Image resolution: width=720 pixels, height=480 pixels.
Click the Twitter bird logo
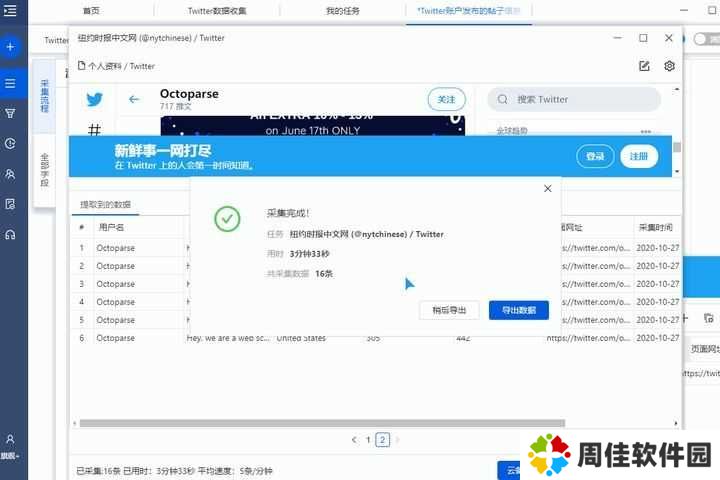pyautogui.click(x=95, y=99)
